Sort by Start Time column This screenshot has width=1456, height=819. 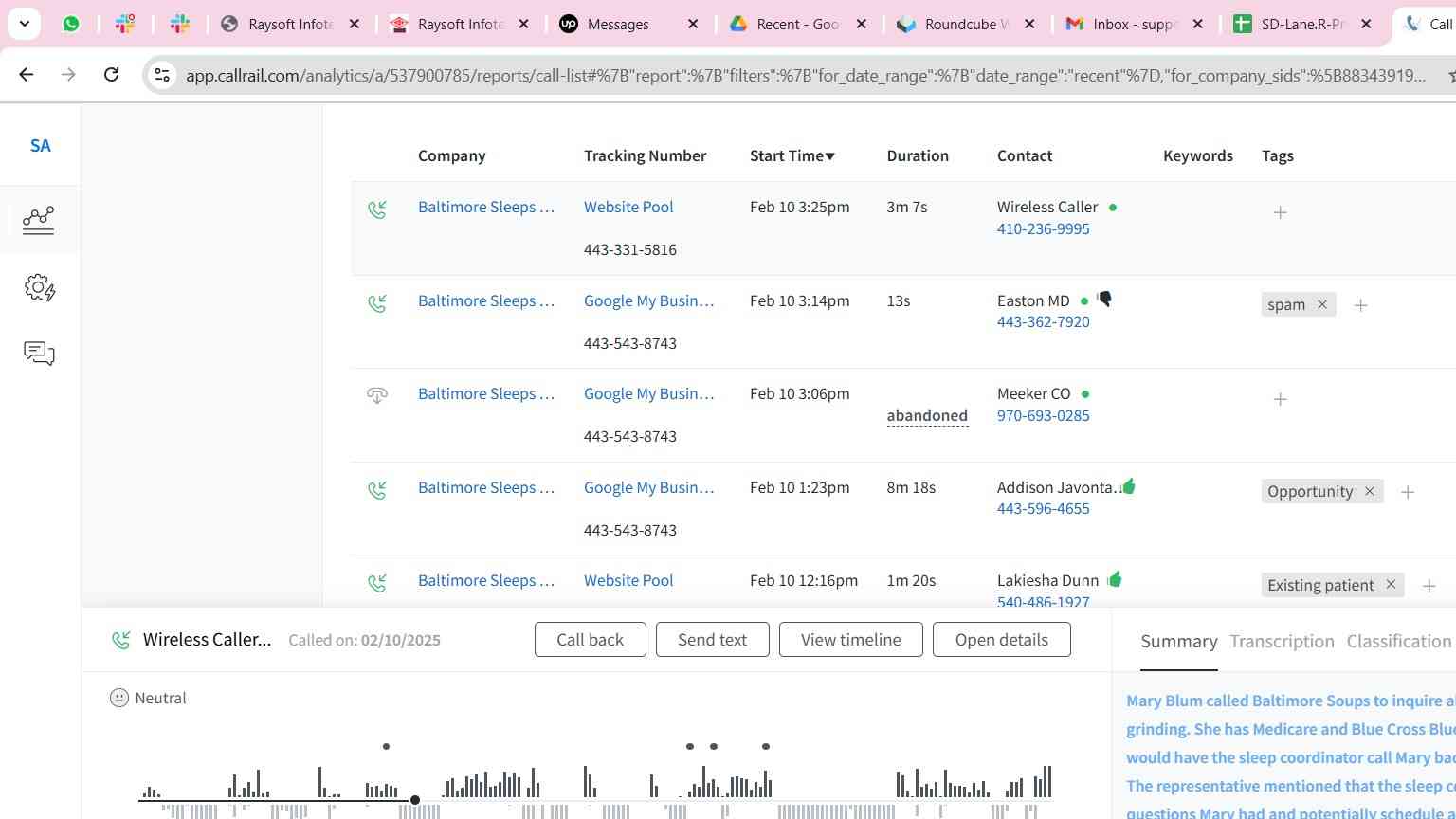tap(792, 155)
